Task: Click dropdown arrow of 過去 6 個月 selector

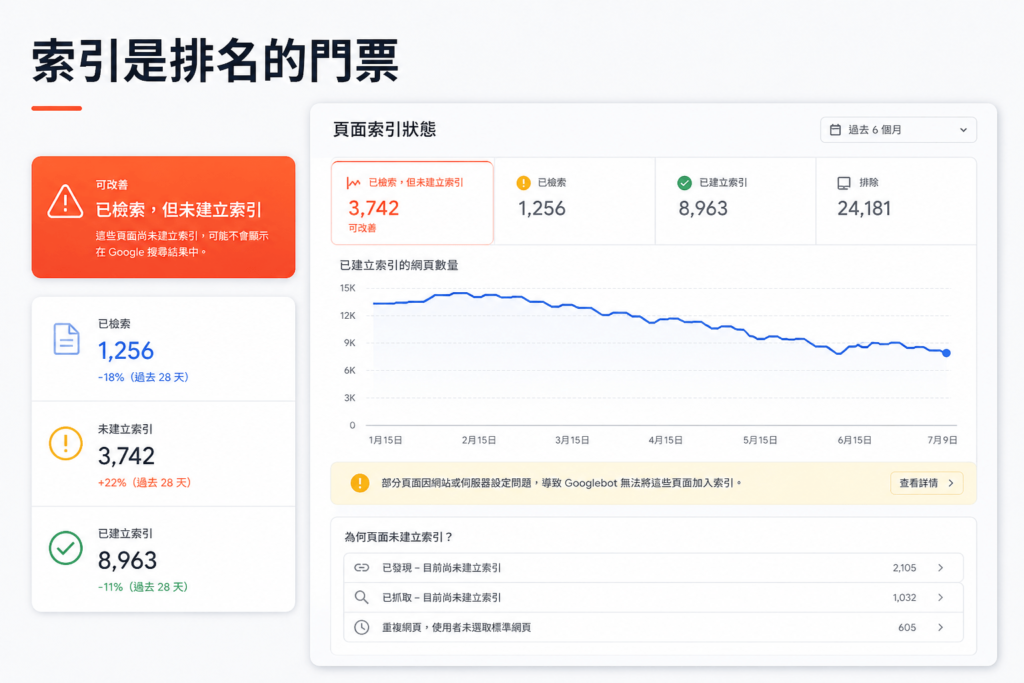Action: (963, 130)
